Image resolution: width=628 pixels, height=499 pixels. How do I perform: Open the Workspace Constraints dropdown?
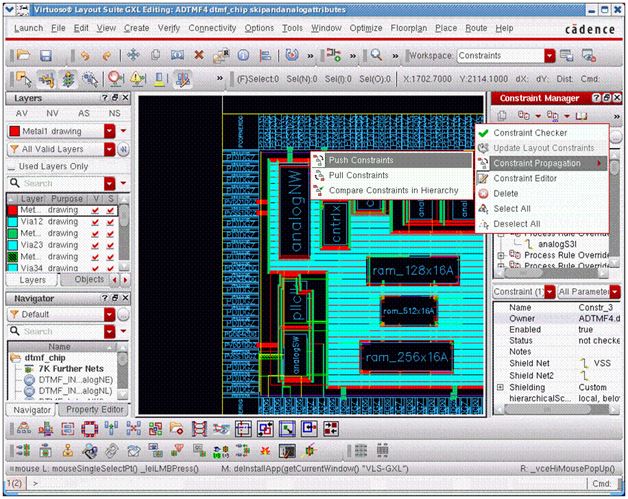click(549, 56)
